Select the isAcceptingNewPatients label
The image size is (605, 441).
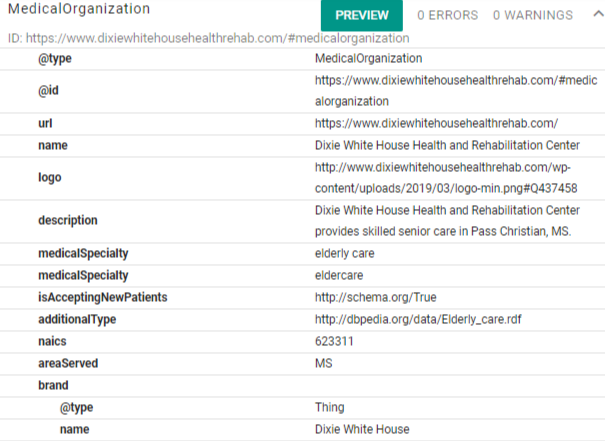[x=103, y=297]
